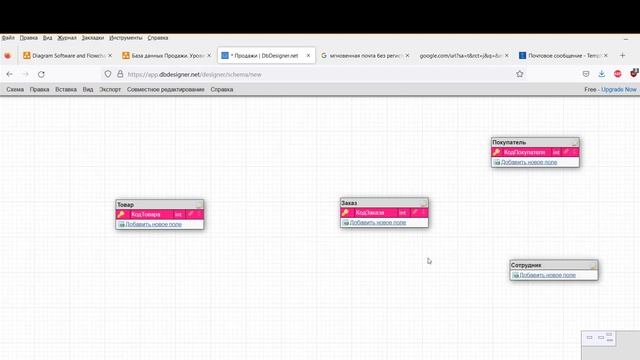Close the Diagram Software and Flowchart tab
640x360 pixels.
coord(110,55)
